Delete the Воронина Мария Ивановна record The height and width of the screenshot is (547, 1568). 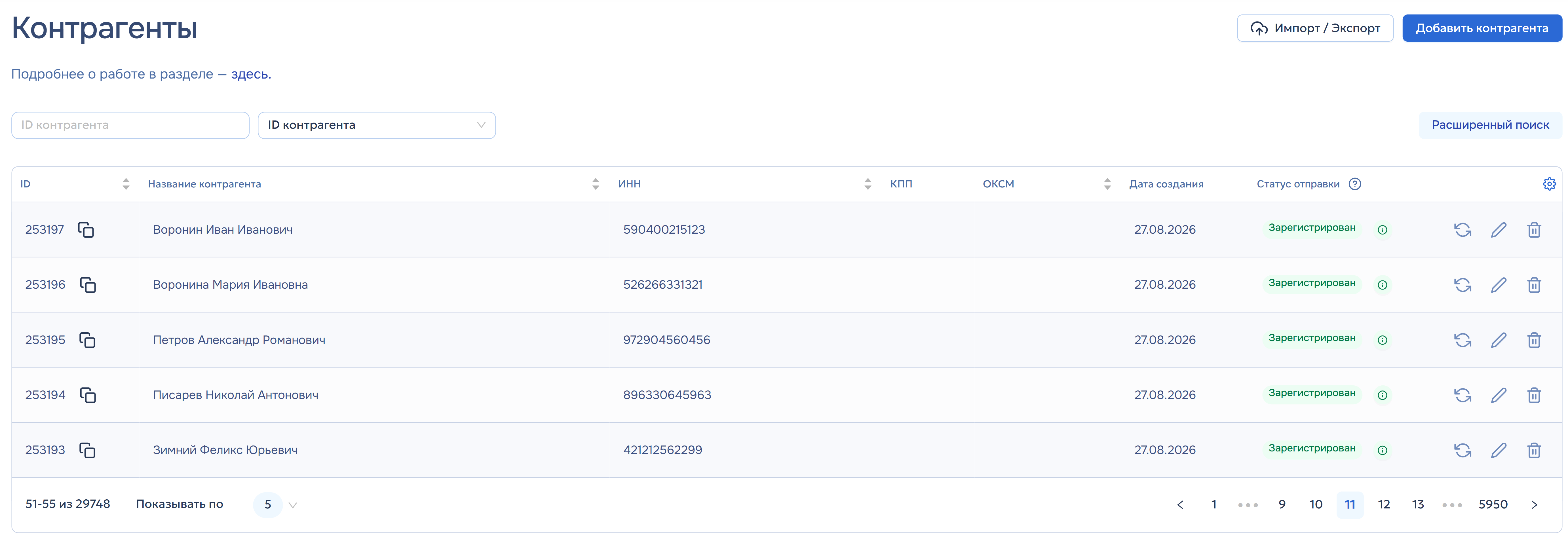[x=1534, y=285]
